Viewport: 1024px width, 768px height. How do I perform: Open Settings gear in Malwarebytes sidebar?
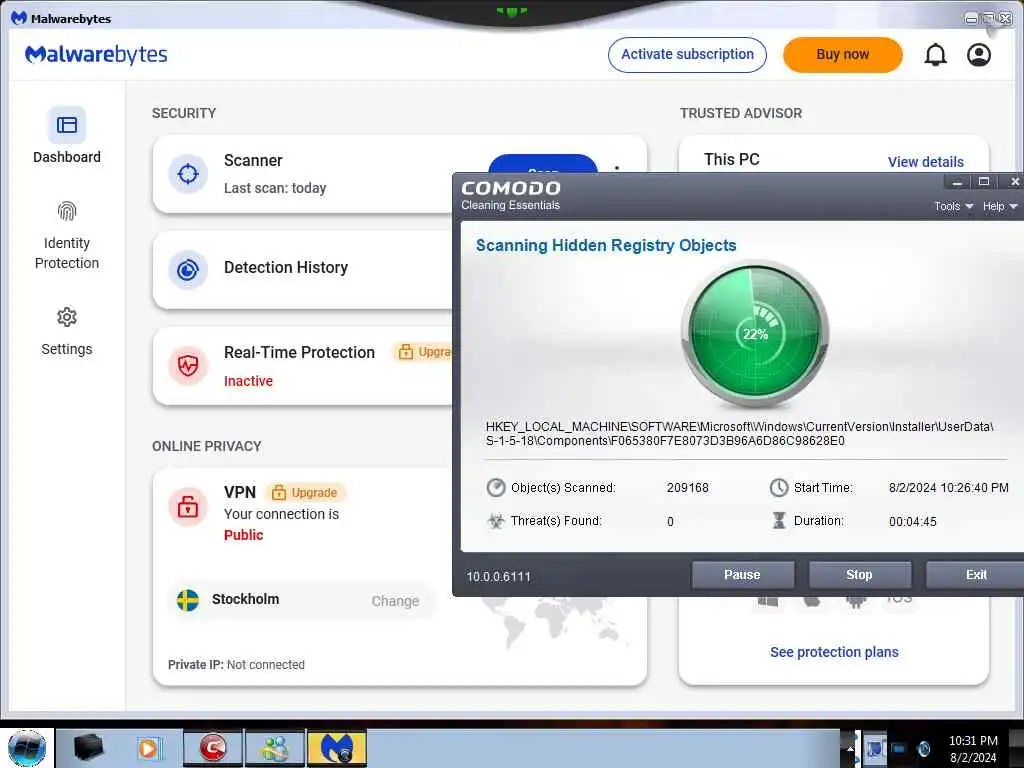point(67,317)
